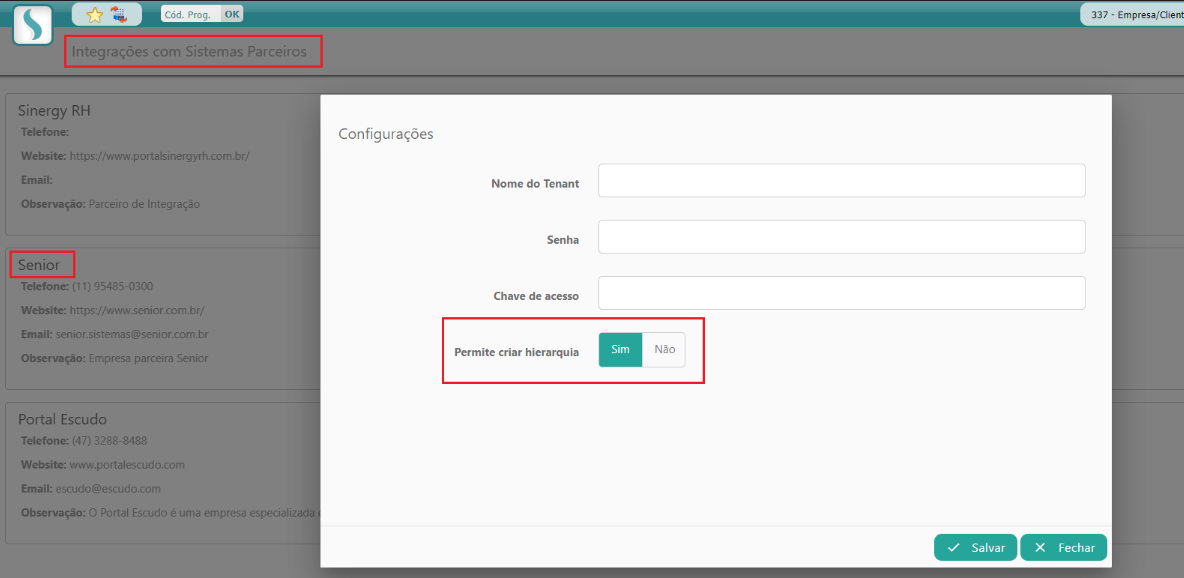Click the (47) 3288-8488 phone number
This screenshot has width=1184, height=578.
pyautogui.click(x=109, y=440)
